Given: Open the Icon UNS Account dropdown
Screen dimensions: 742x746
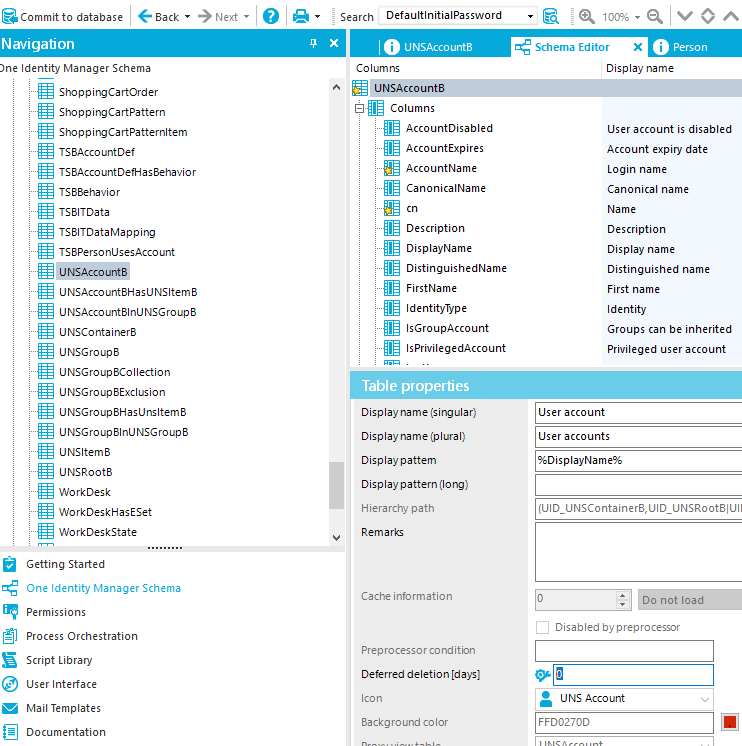Looking at the screenshot, I should pos(704,699).
